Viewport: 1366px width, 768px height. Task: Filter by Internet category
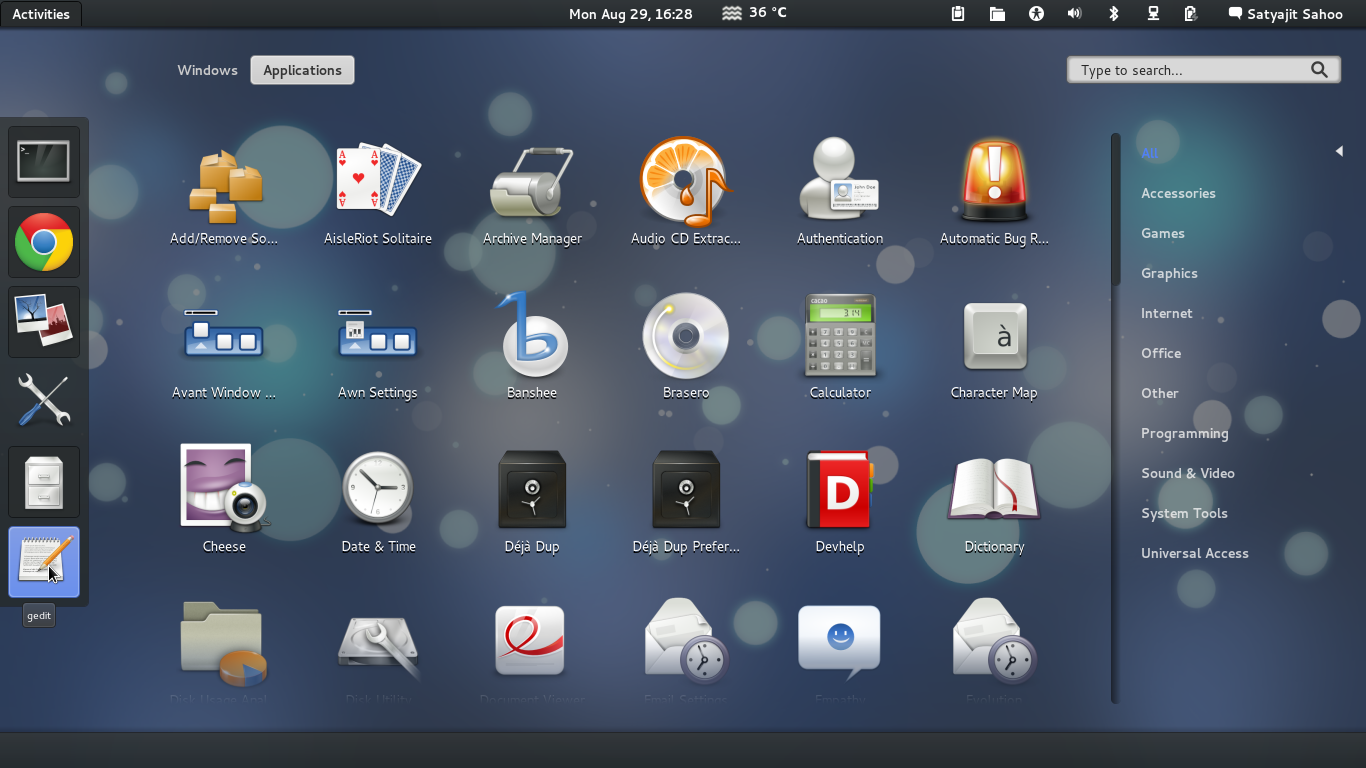click(1167, 313)
